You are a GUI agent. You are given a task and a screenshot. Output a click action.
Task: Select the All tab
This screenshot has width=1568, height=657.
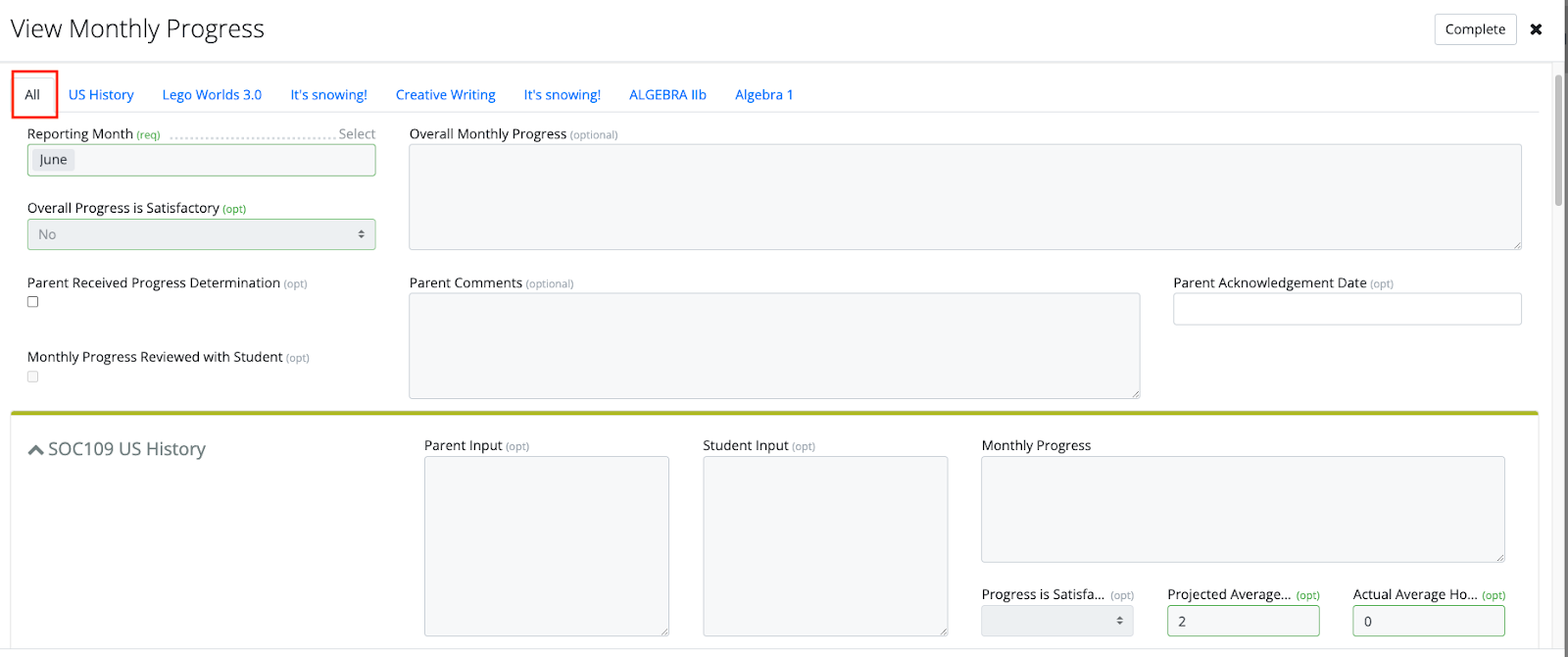coord(33,94)
